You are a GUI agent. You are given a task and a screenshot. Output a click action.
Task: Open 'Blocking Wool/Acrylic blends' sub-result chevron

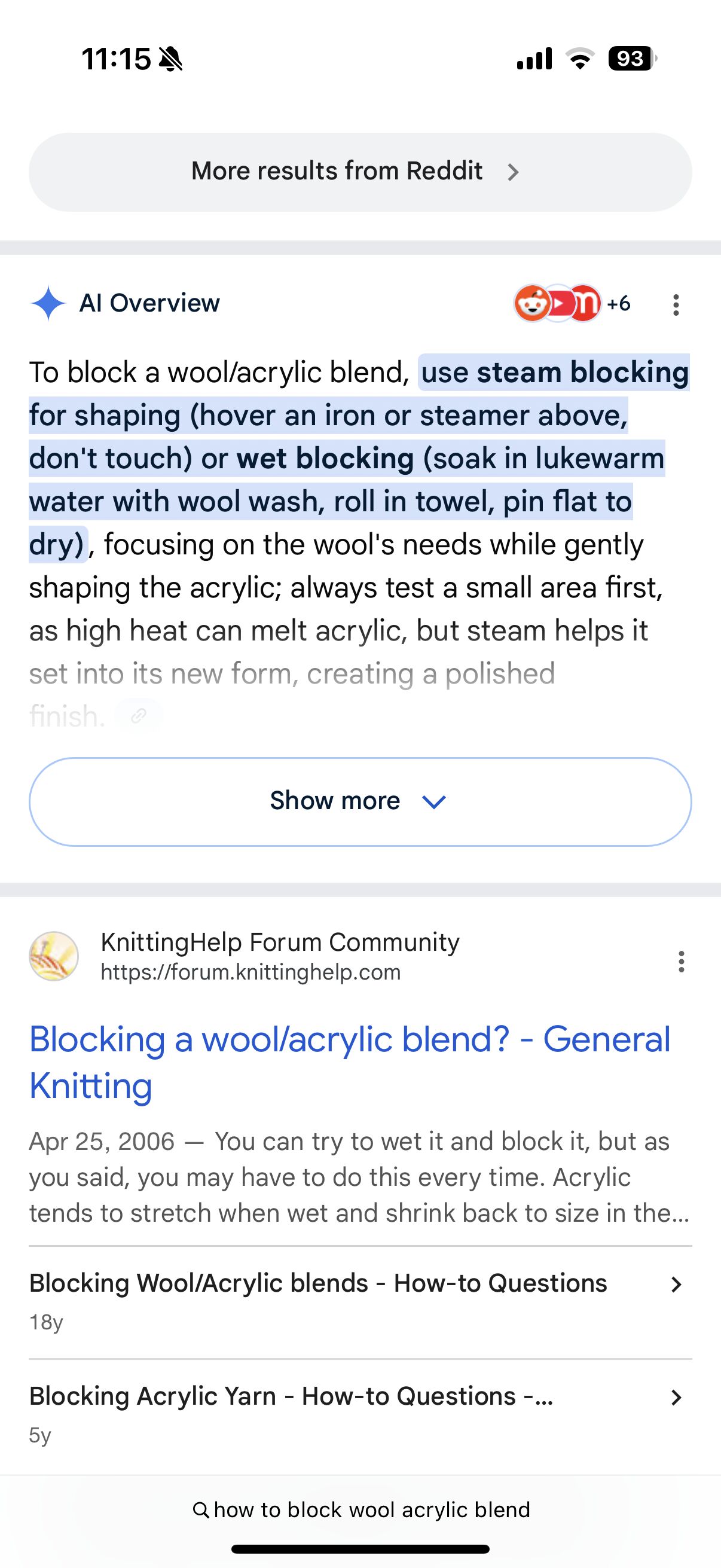(676, 1285)
